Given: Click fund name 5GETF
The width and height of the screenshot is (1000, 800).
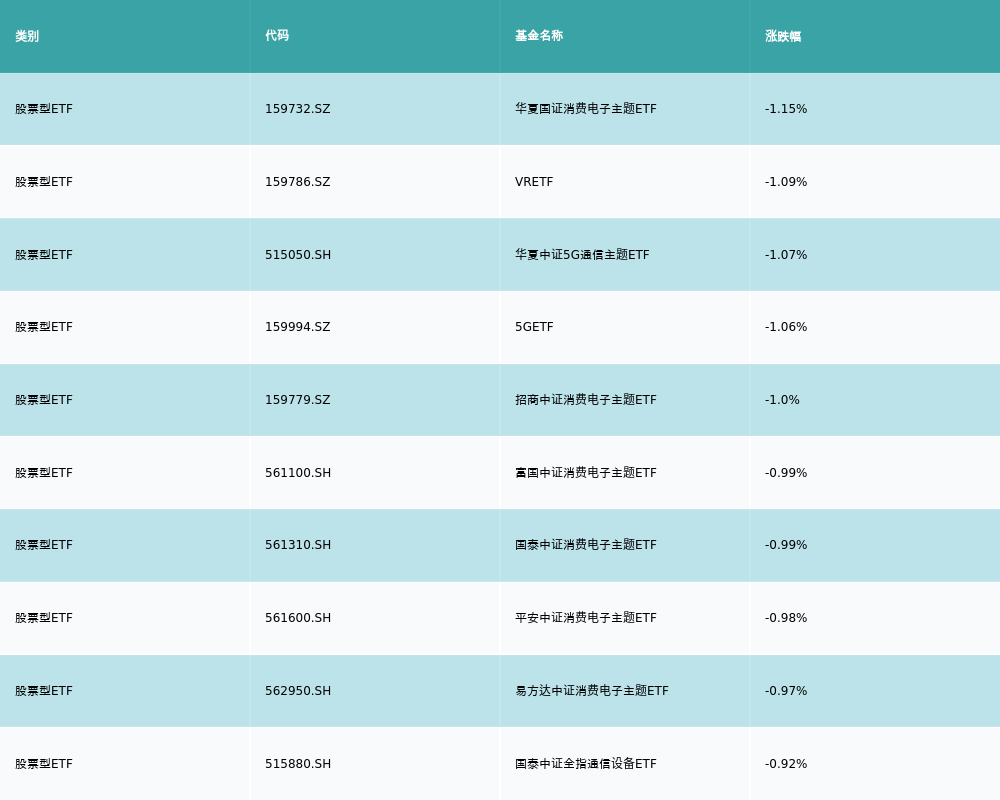Looking at the screenshot, I should (x=534, y=327).
